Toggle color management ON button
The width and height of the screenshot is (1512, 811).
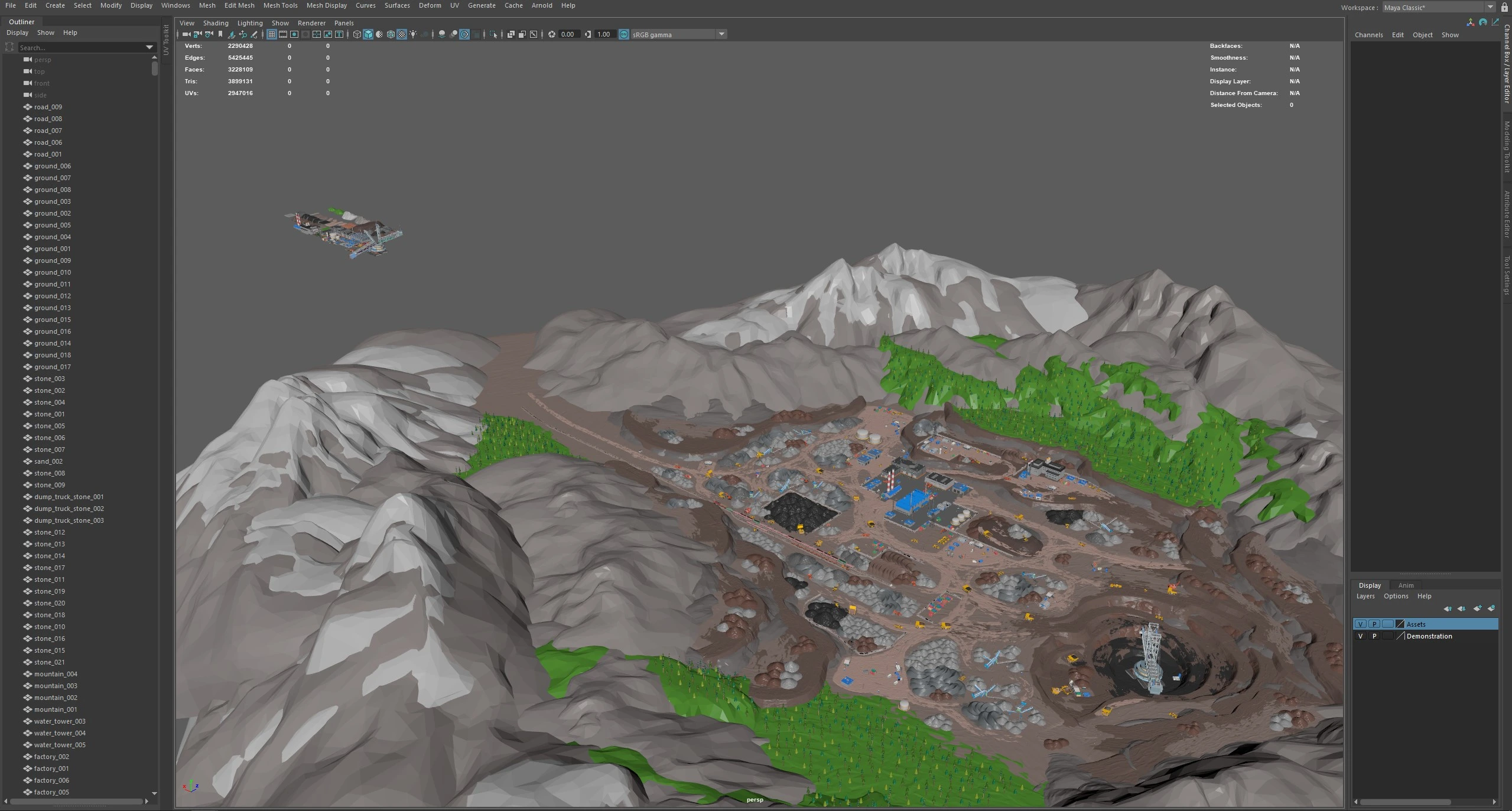coord(624,34)
